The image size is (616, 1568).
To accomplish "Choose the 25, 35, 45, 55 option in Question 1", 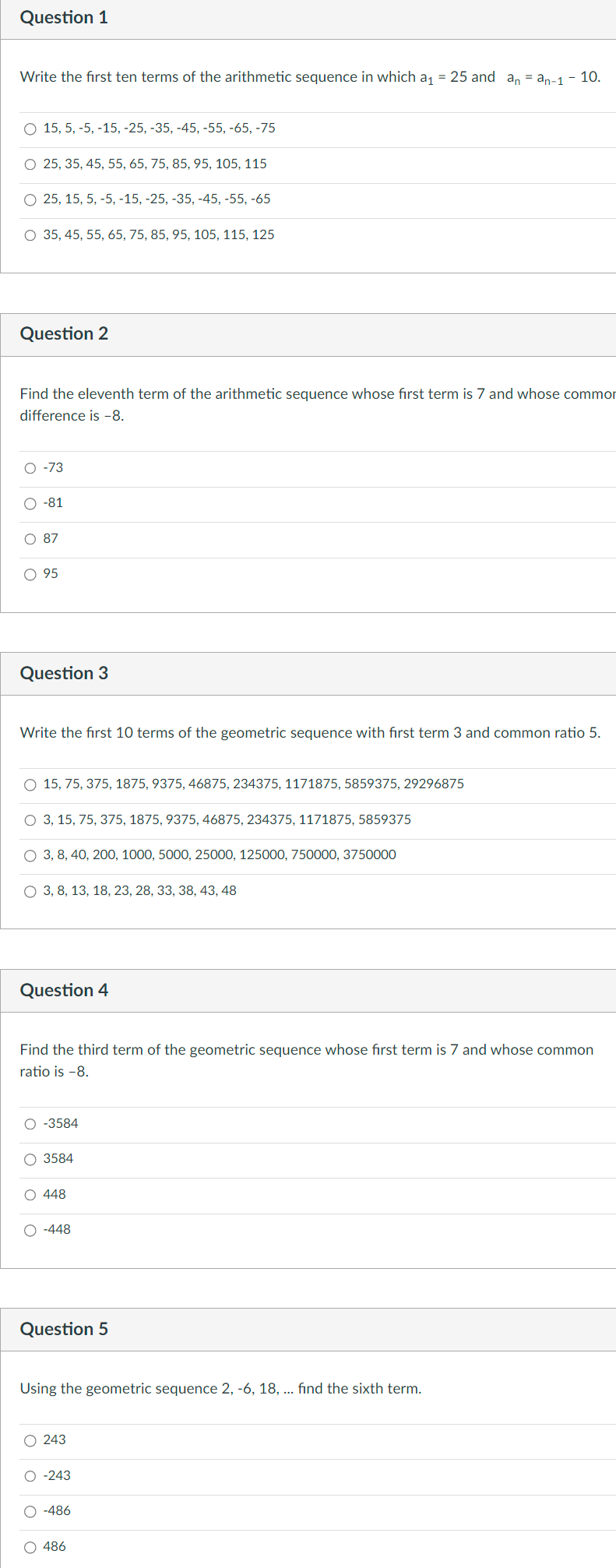I will pyautogui.click(x=30, y=164).
